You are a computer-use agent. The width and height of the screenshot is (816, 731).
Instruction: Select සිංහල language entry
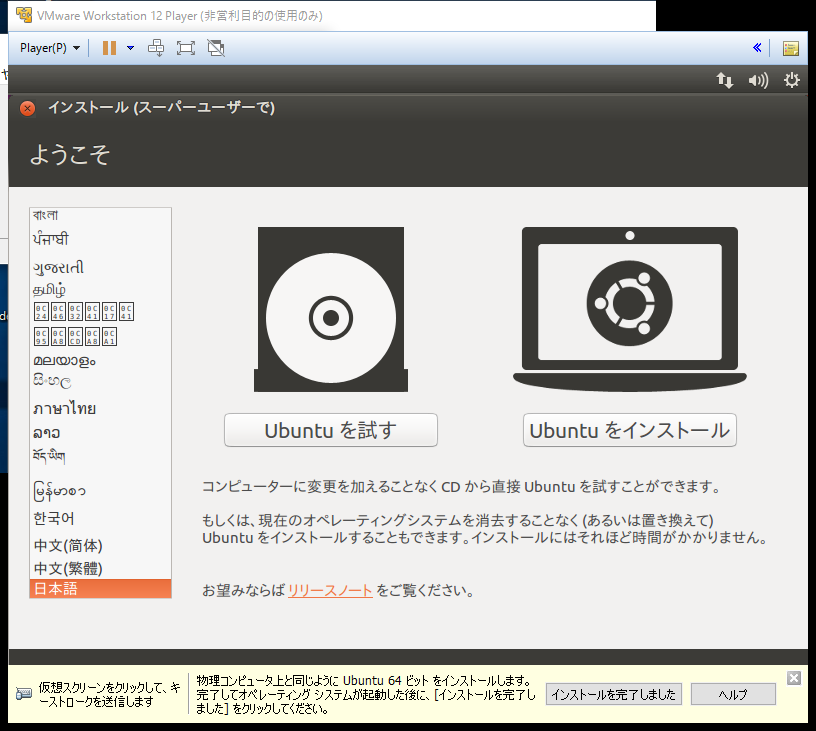pos(100,381)
